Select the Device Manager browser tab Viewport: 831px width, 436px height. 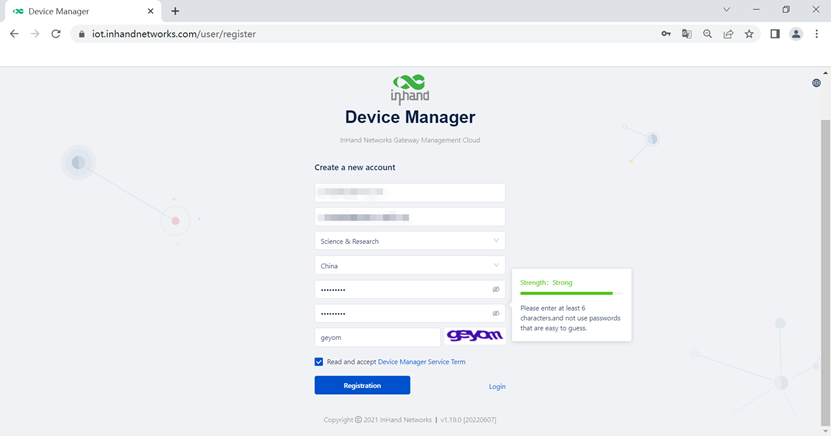click(83, 11)
